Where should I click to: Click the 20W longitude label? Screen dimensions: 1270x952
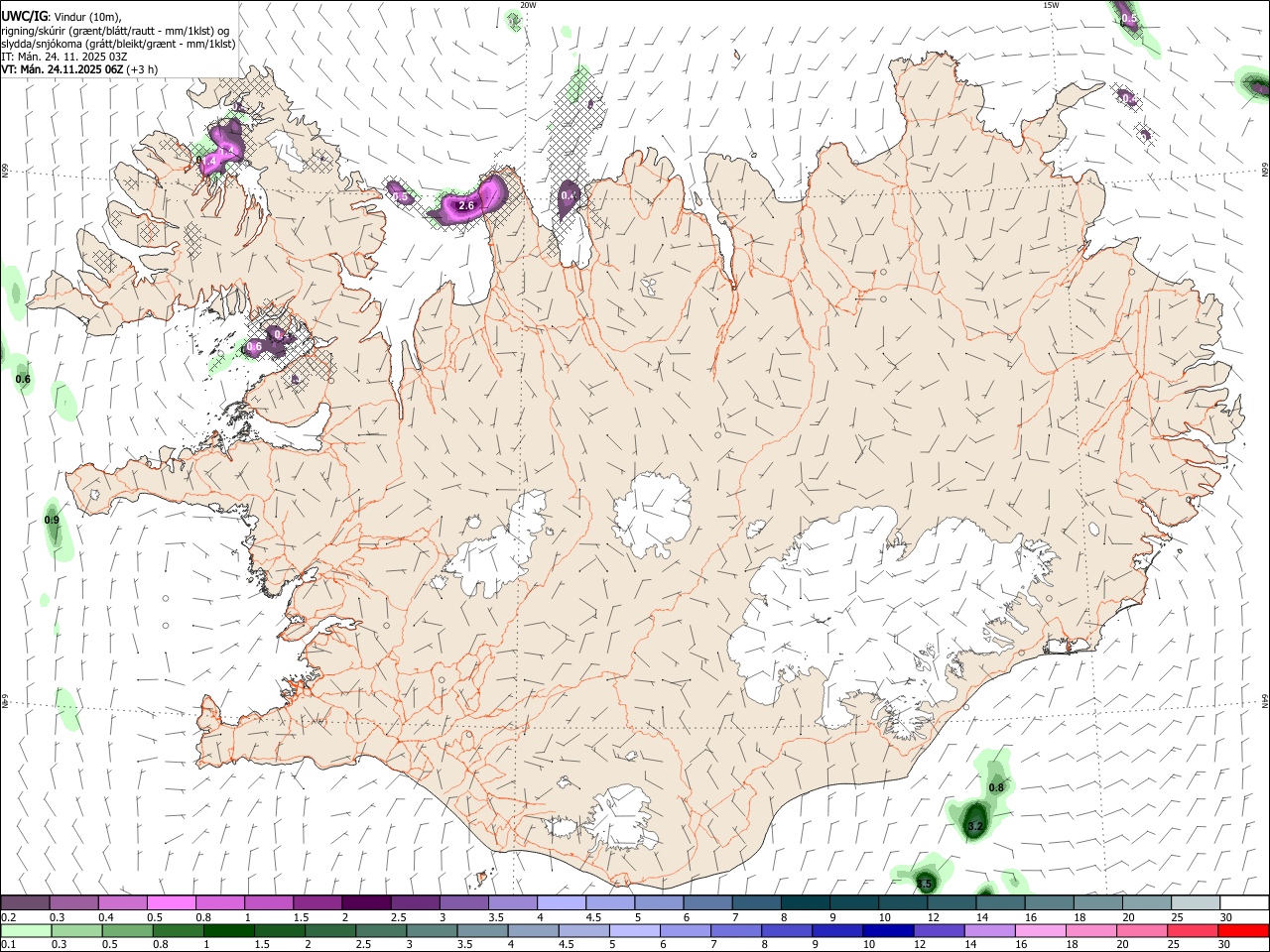click(528, 5)
